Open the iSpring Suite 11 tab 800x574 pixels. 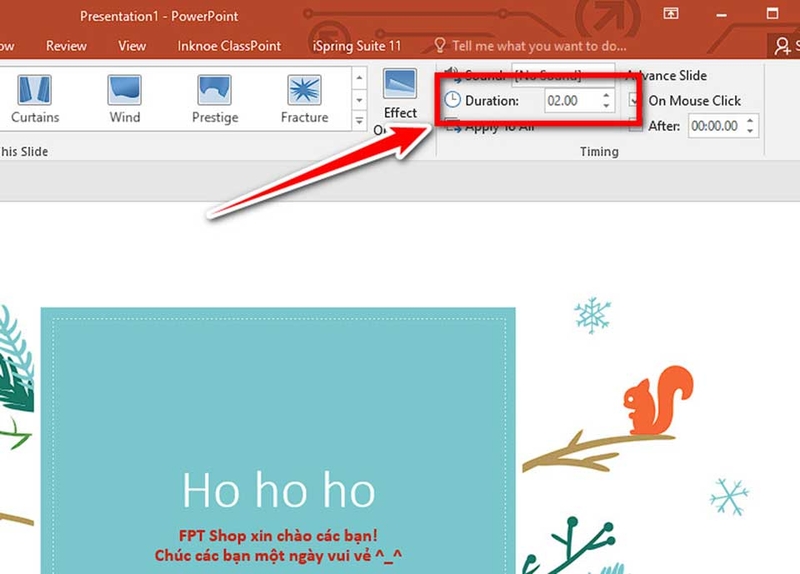pos(357,46)
